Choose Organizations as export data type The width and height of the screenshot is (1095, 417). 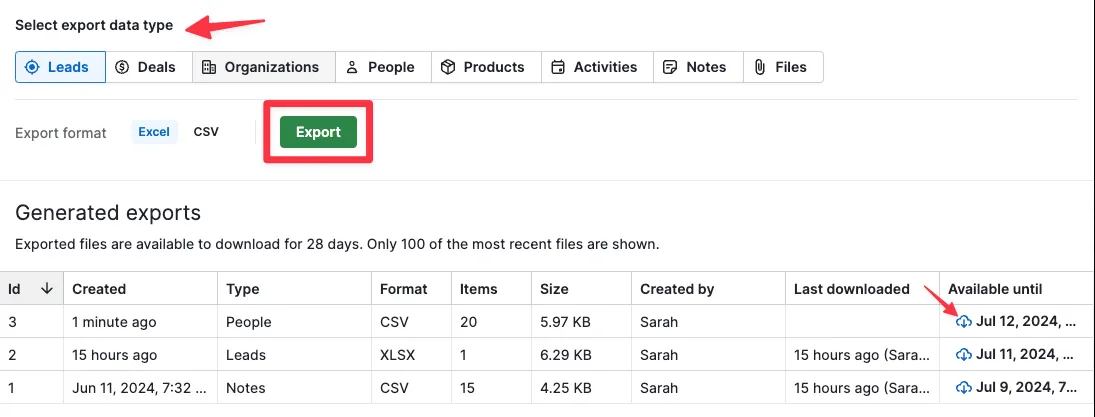(x=263, y=67)
